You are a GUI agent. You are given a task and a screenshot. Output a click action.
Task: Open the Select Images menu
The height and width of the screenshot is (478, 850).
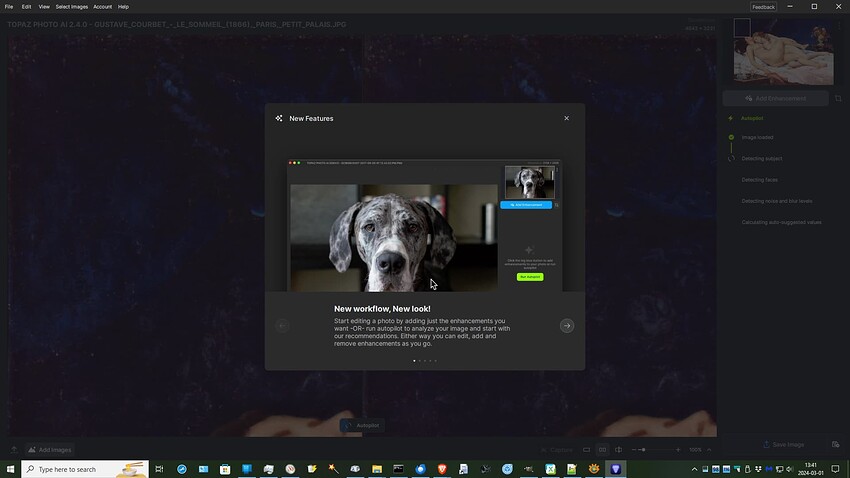tap(72, 7)
